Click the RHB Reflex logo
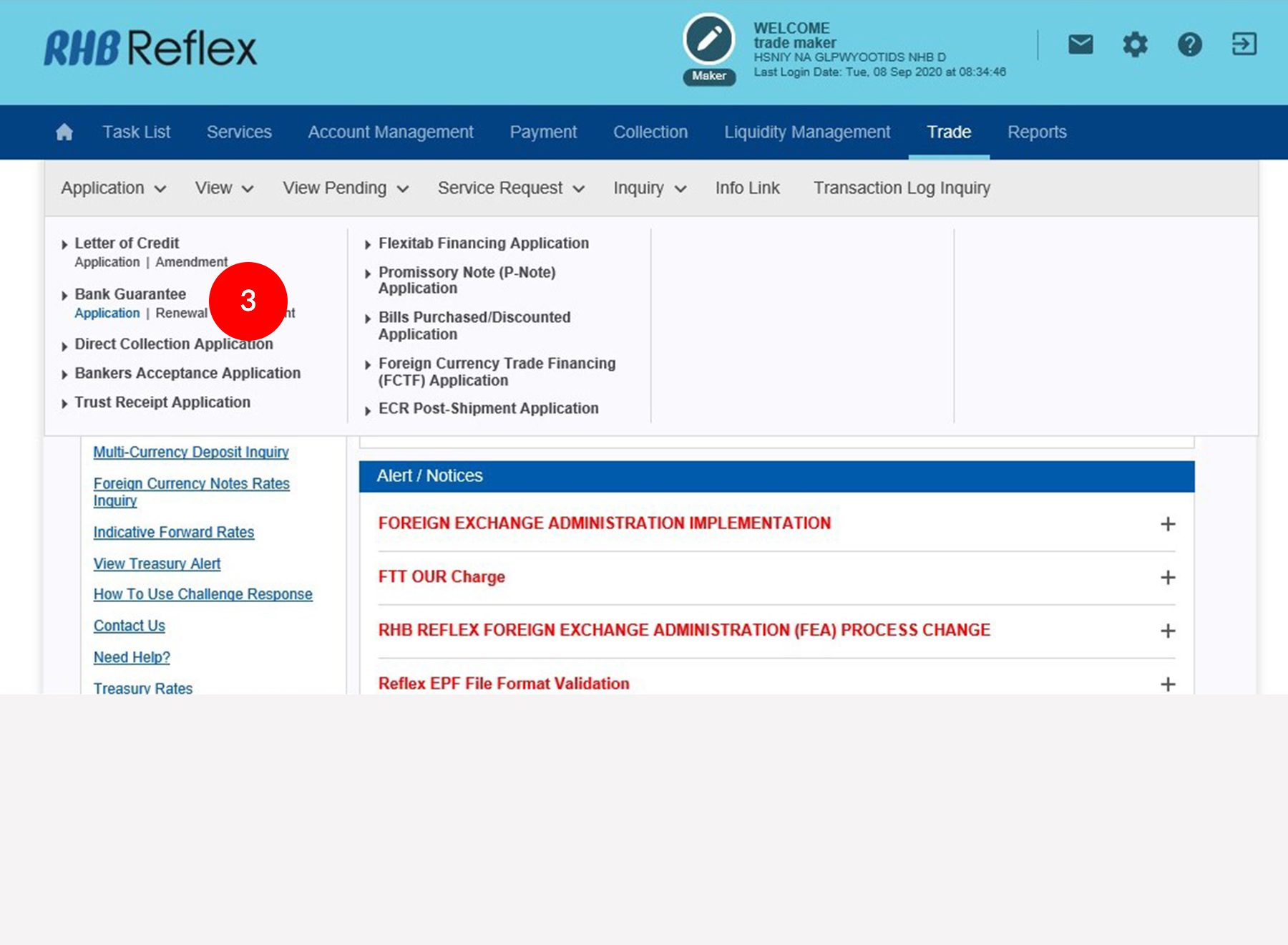This screenshot has height=945, width=1288. (150, 49)
